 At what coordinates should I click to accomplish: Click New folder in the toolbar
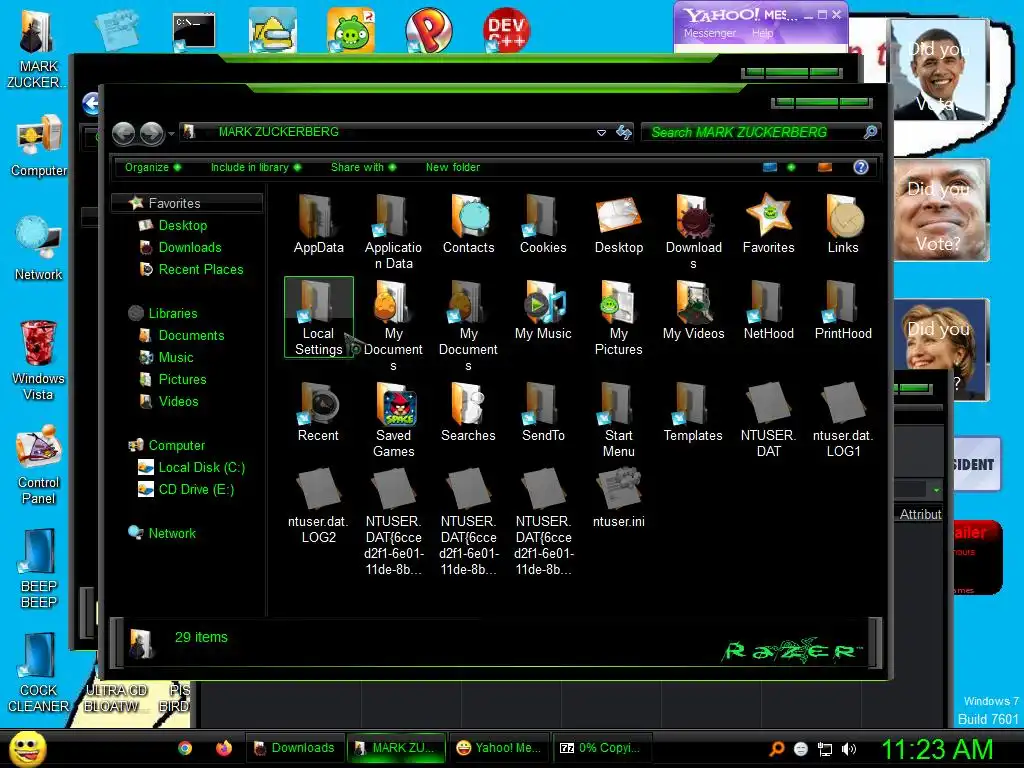(453, 167)
